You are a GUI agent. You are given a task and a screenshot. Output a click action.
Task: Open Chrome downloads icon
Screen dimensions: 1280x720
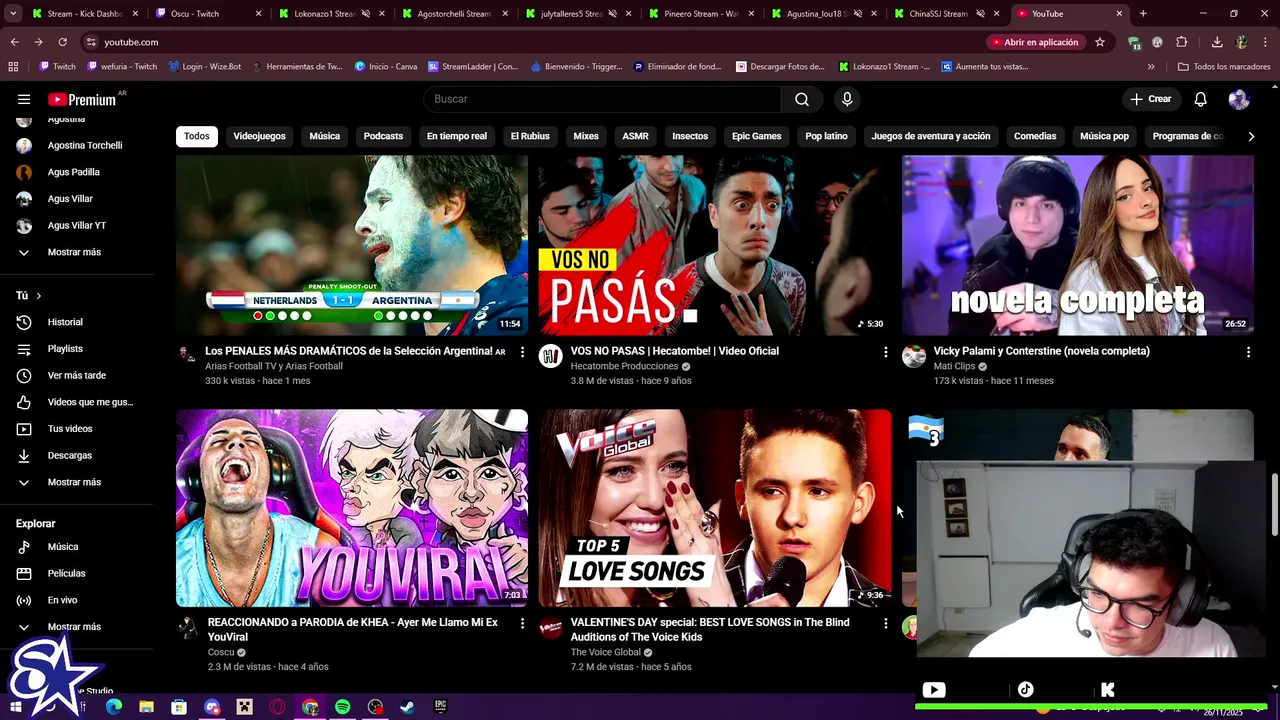pos(1217,42)
